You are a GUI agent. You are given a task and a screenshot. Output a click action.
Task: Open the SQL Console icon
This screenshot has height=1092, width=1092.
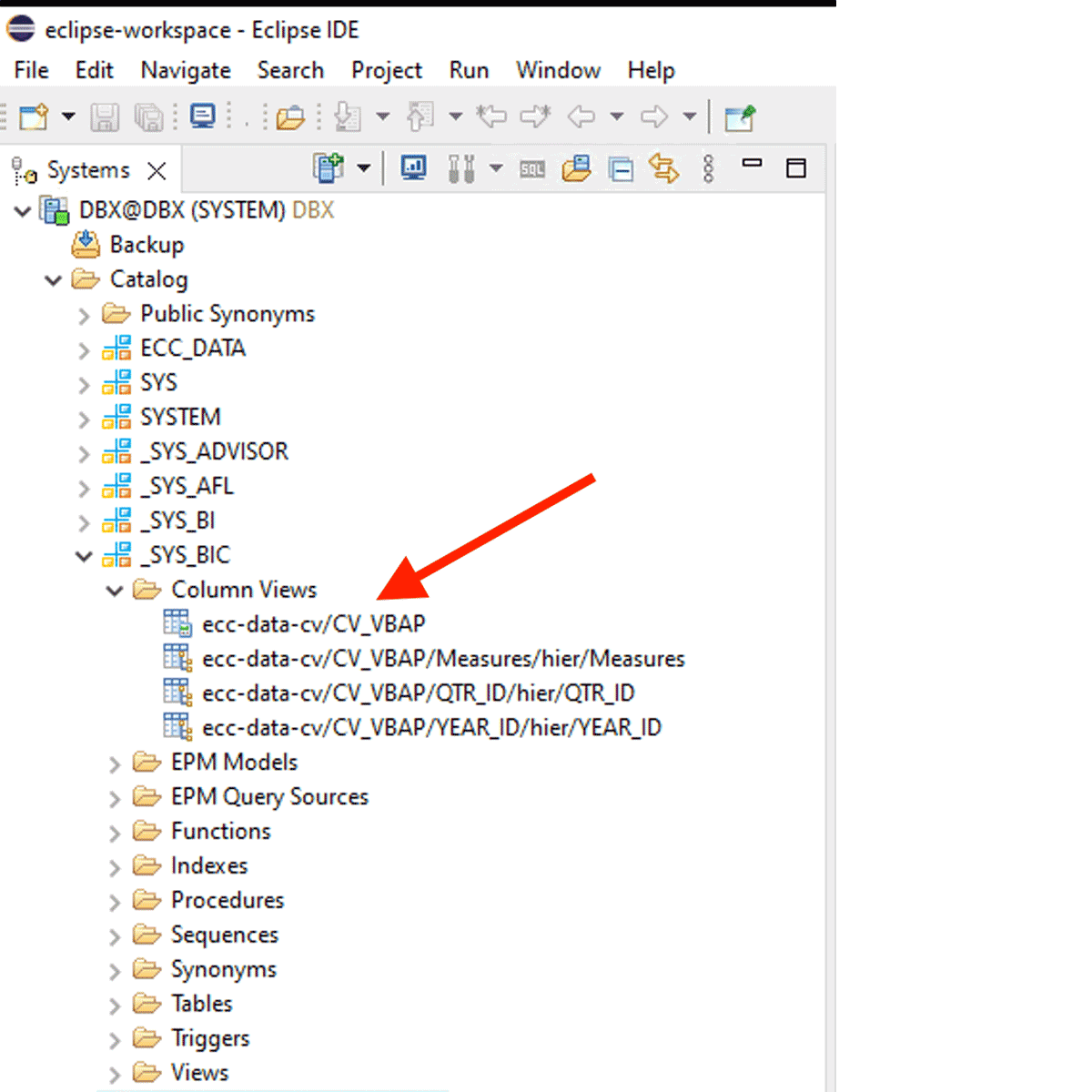532,169
